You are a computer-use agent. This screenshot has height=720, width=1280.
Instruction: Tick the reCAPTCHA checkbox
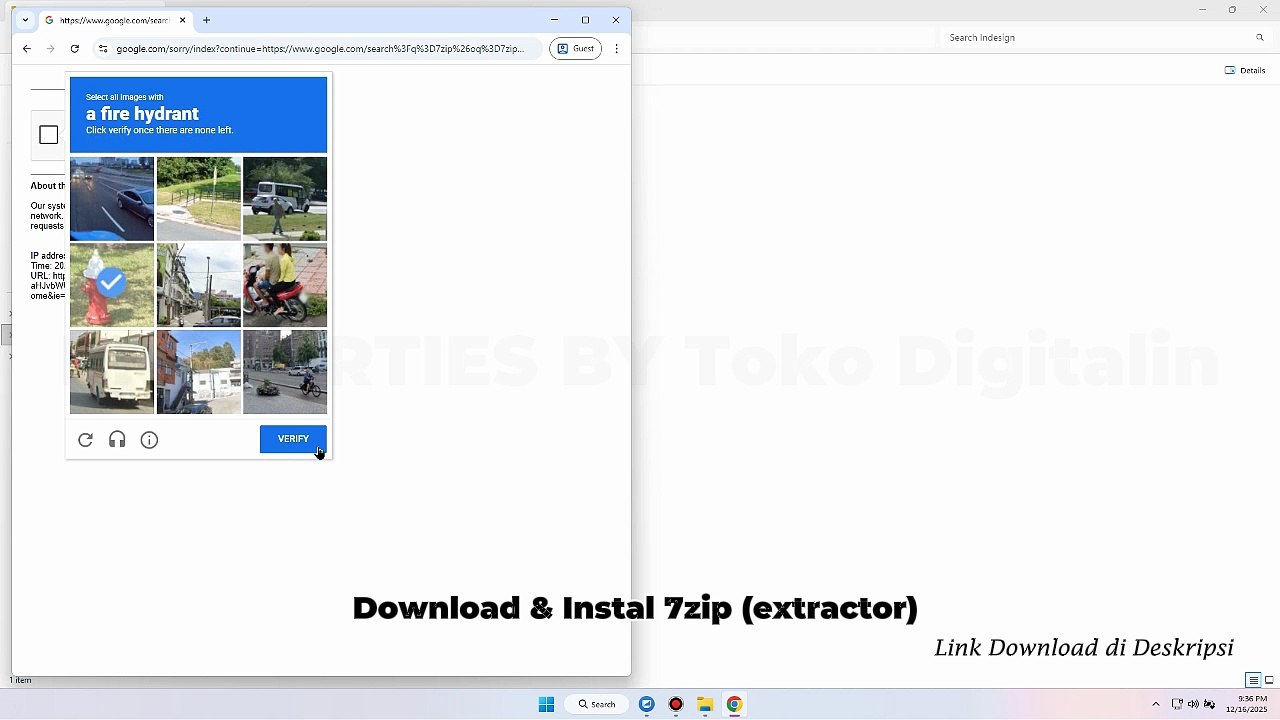coord(49,135)
